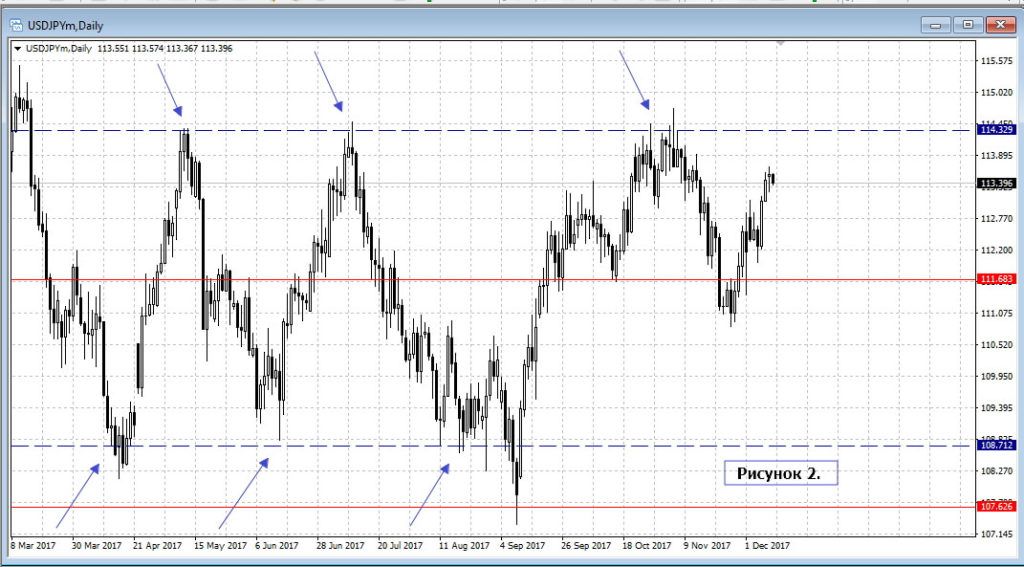This screenshot has height=567, width=1024.
Task: Select the 113.396 current price label
Action: [x=996, y=183]
